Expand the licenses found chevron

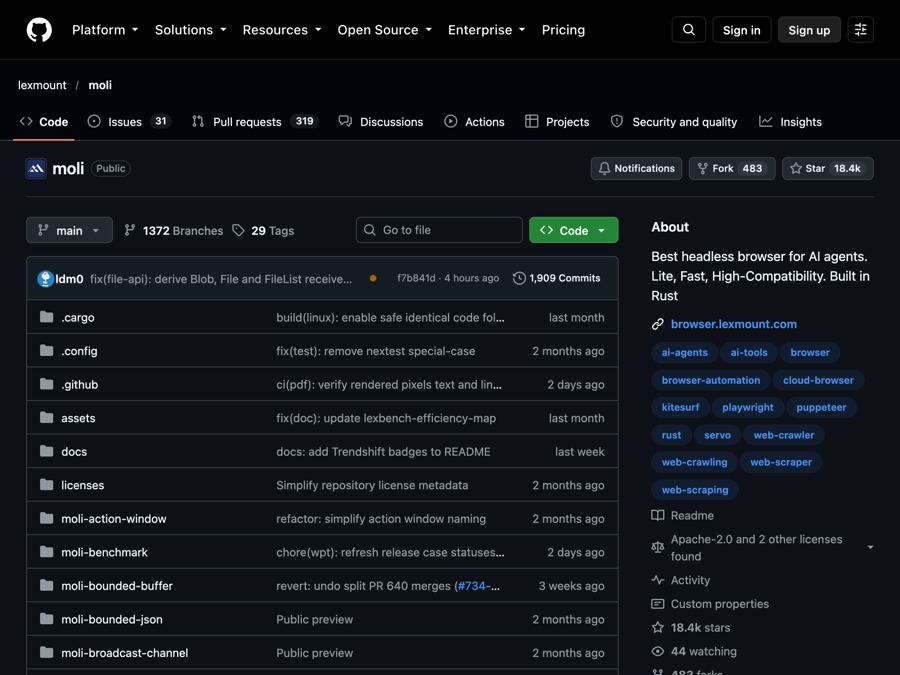pyautogui.click(x=870, y=548)
